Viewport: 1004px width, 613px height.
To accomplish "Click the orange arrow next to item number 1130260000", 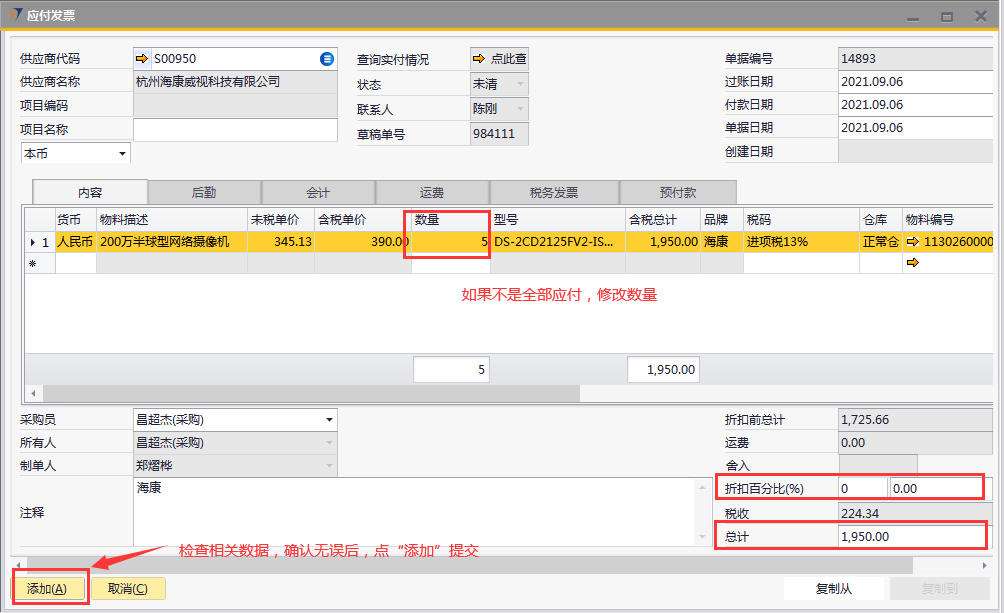I will click(x=911, y=242).
